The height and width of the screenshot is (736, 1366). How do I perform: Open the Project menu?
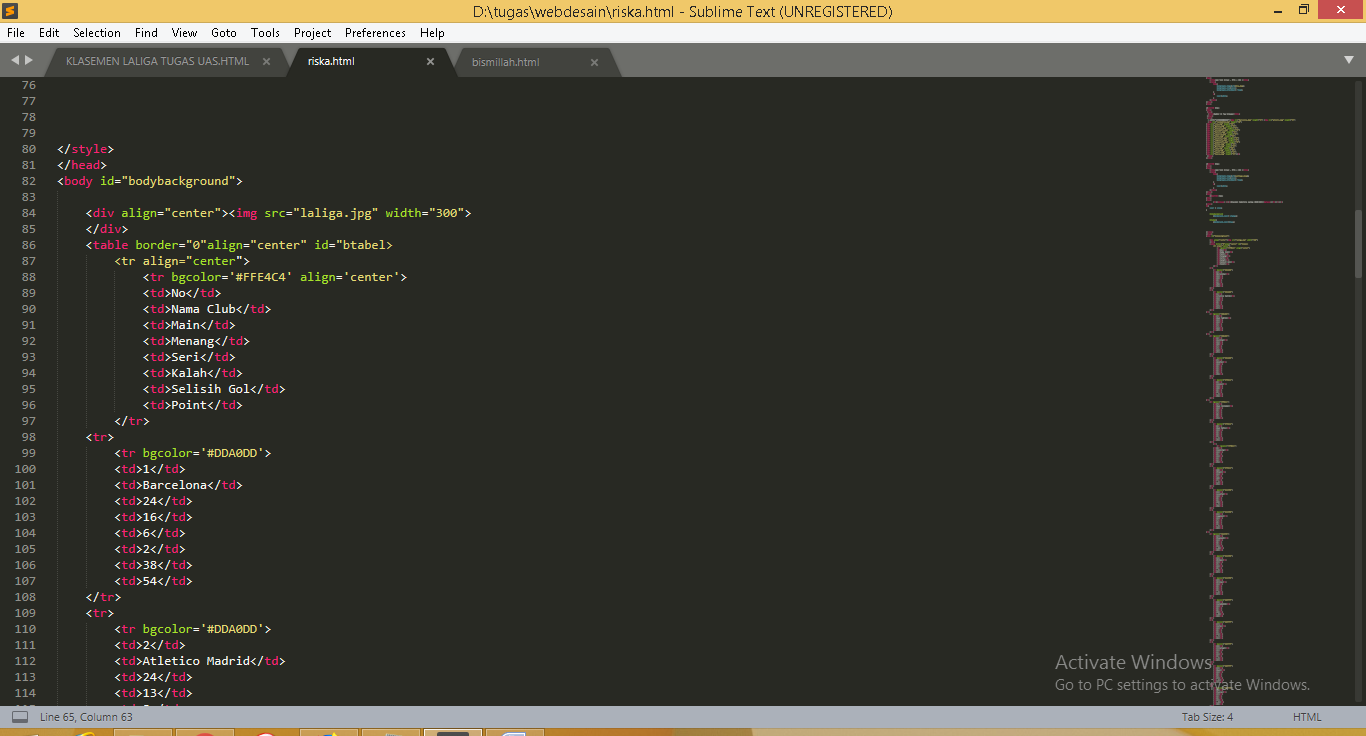coord(312,33)
